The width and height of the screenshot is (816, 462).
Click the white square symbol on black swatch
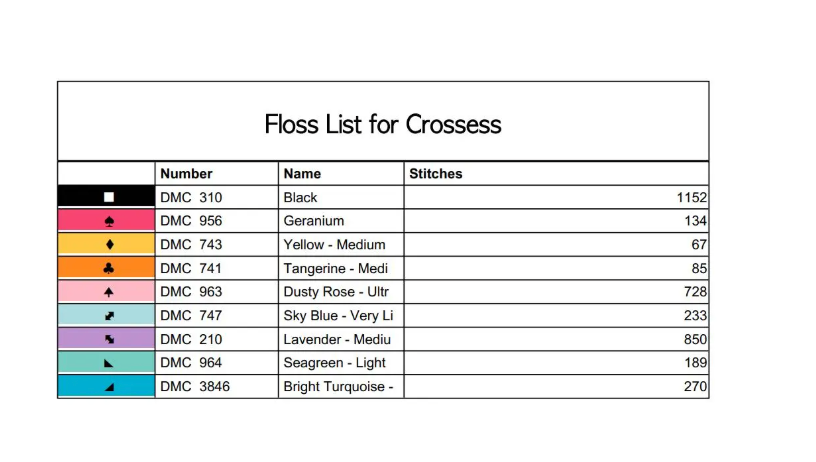click(x=109, y=198)
